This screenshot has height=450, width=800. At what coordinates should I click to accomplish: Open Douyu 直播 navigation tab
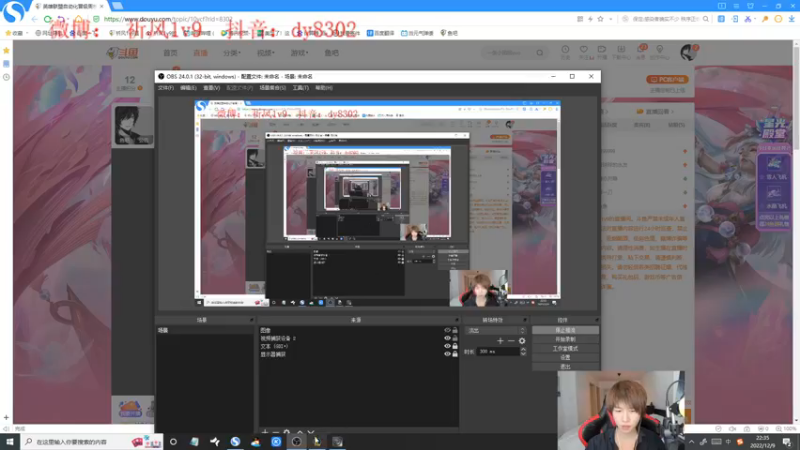200,53
